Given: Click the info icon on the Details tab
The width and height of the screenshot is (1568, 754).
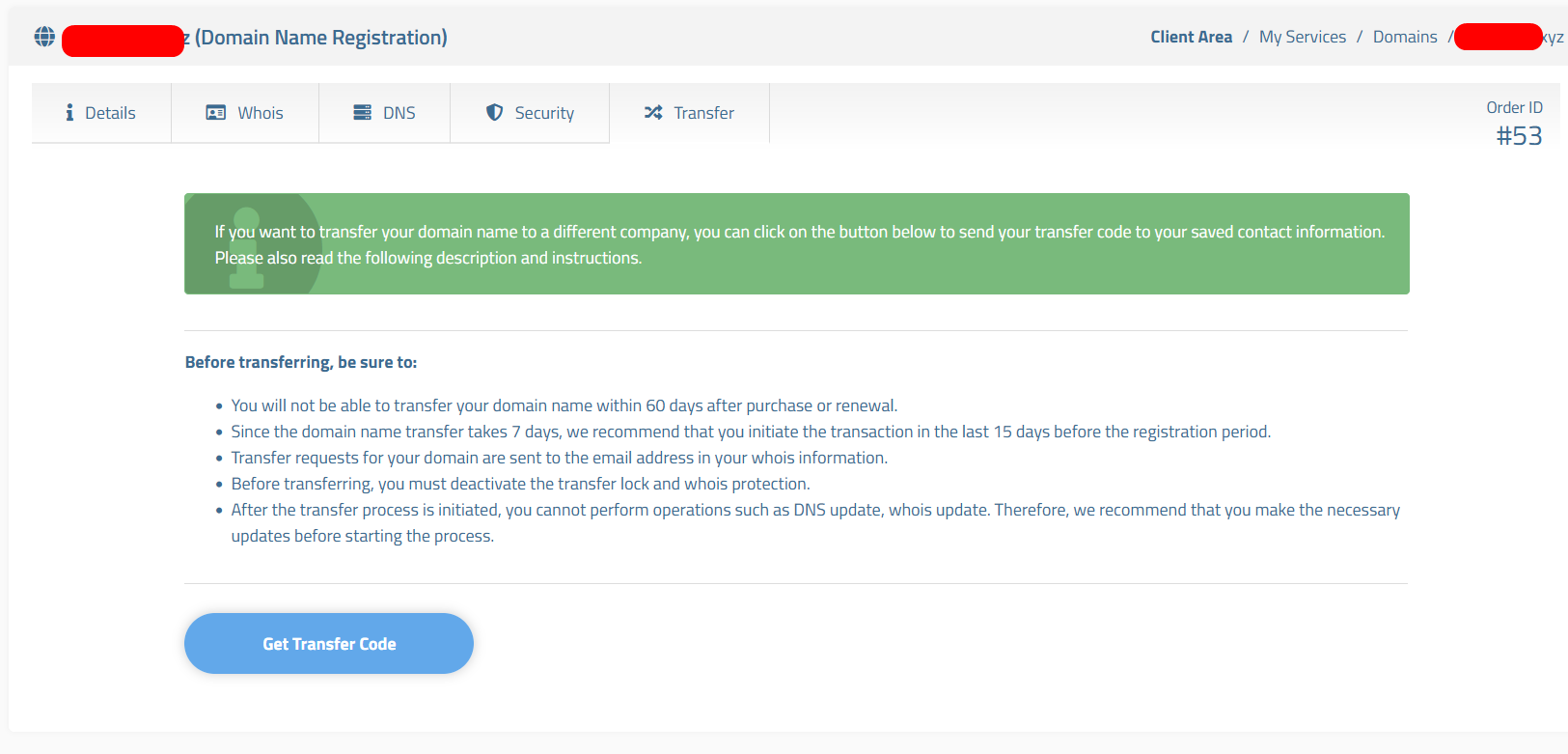Looking at the screenshot, I should (69, 113).
